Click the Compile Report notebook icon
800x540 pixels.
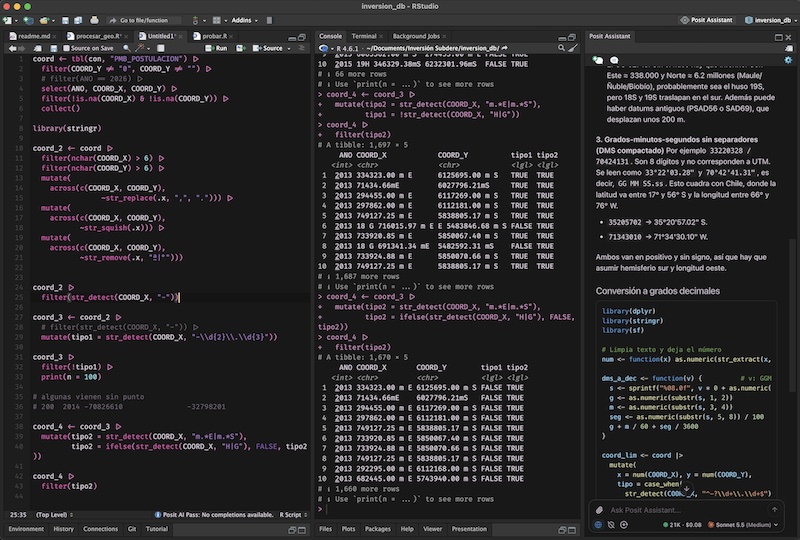click(161, 48)
